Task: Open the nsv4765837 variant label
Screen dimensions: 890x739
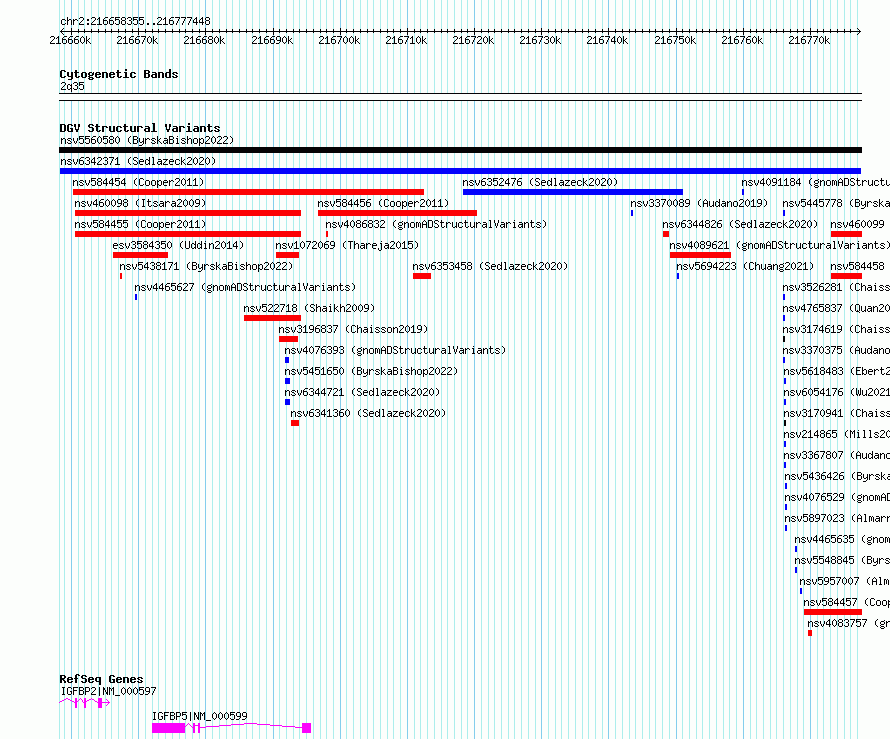Action: (836, 308)
